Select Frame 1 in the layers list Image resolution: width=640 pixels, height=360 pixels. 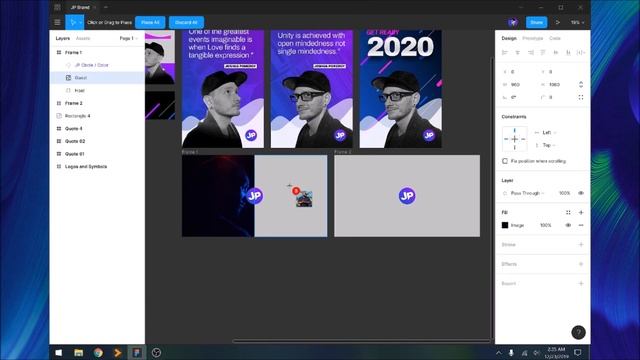coord(97,53)
